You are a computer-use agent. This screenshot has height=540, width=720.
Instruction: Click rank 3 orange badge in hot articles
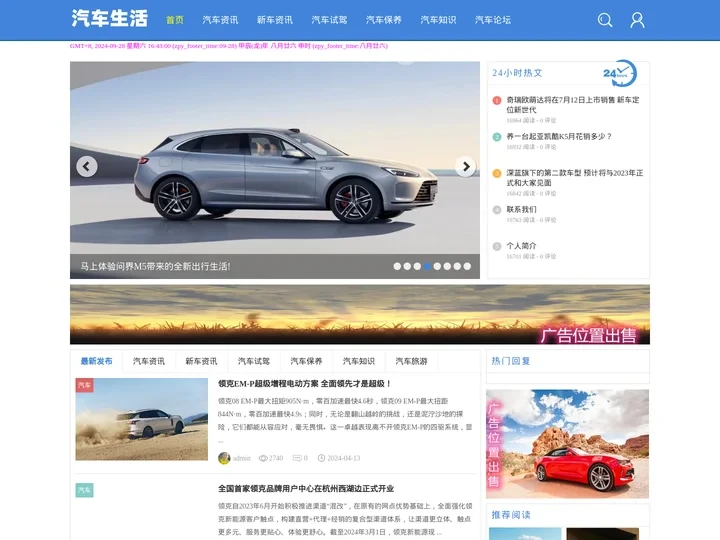497,174
